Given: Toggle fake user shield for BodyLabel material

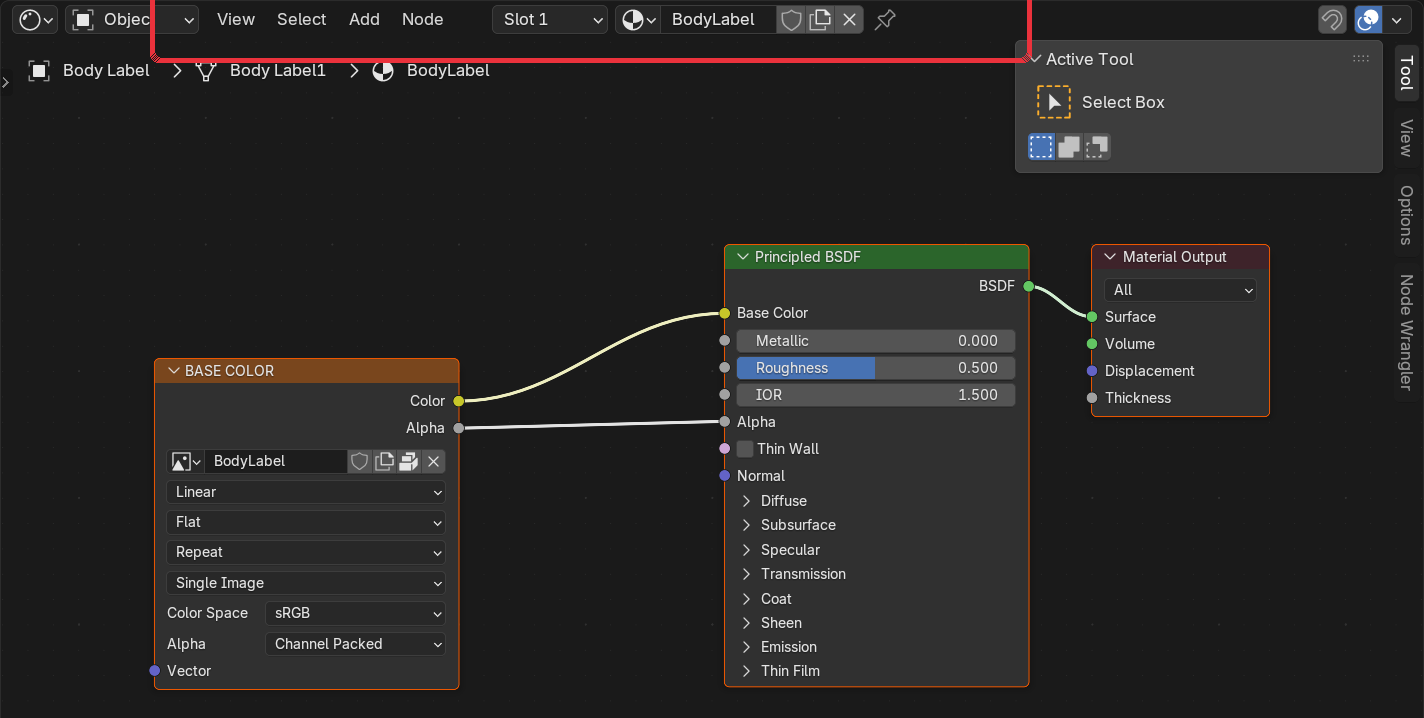Looking at the screenshot, I should (791, 19).
